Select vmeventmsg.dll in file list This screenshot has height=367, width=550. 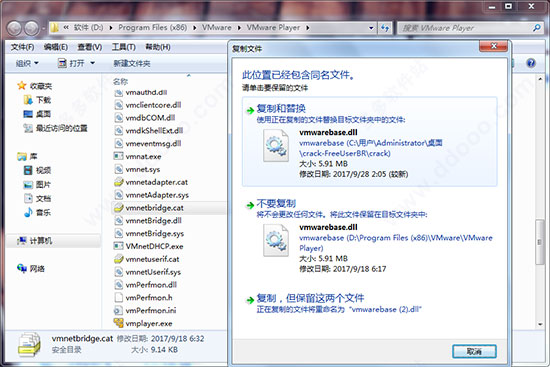click(148, 144)
